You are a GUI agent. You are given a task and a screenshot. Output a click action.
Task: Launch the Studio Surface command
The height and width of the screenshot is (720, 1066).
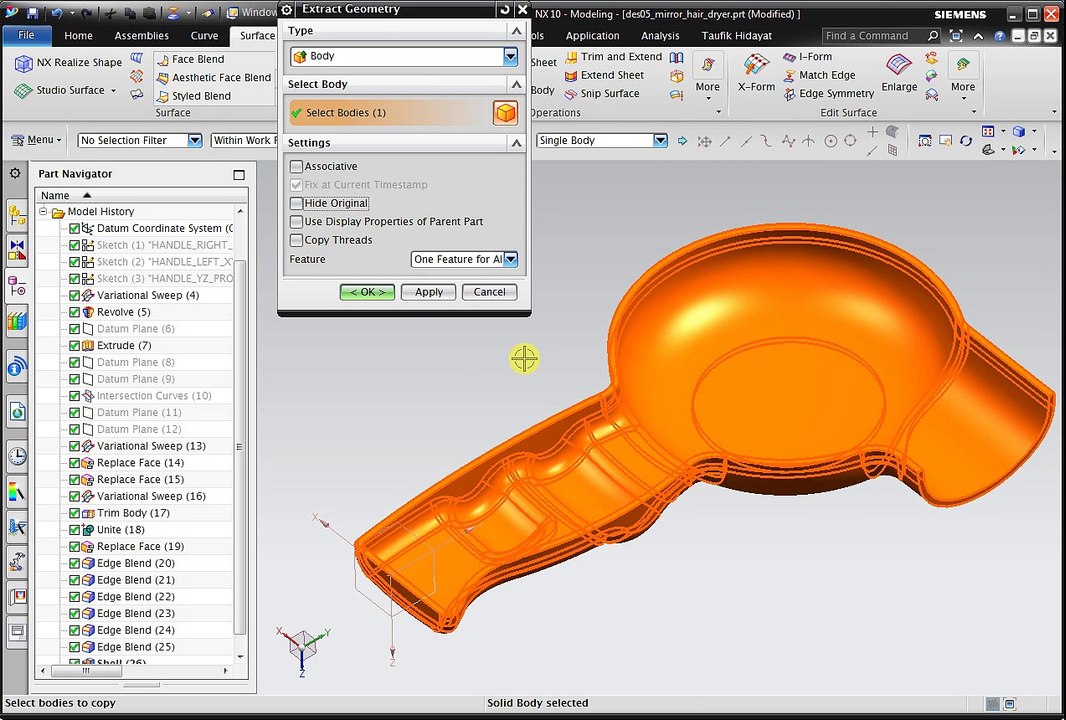point(65,90)
